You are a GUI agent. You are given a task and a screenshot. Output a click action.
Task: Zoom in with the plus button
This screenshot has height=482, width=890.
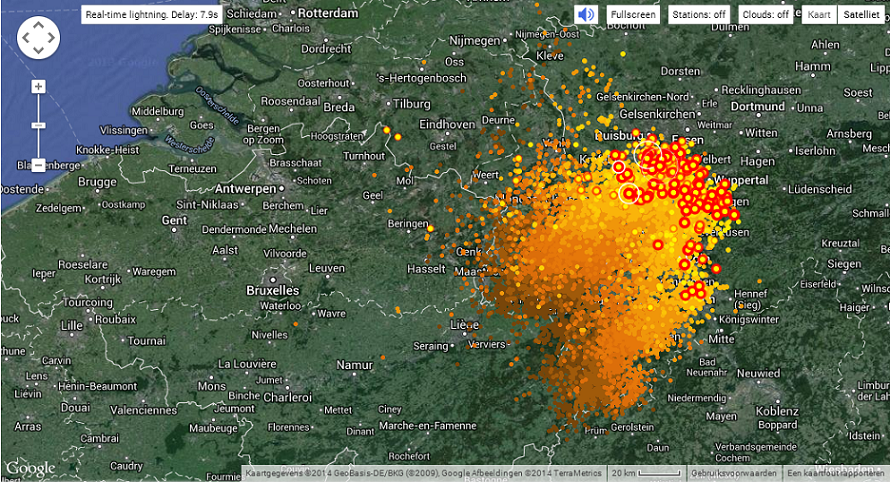point(39,86)
